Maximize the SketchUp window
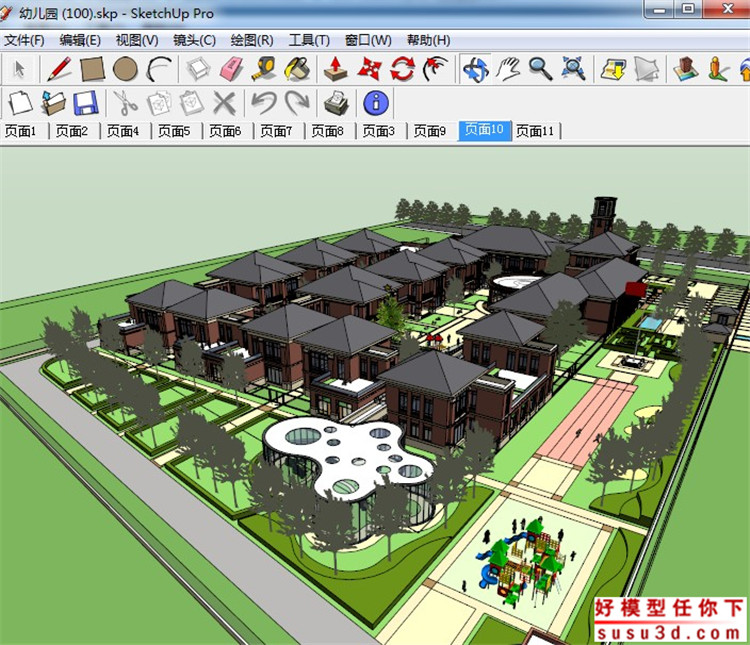This screenshot has width=750, height=645. [688, 9]
